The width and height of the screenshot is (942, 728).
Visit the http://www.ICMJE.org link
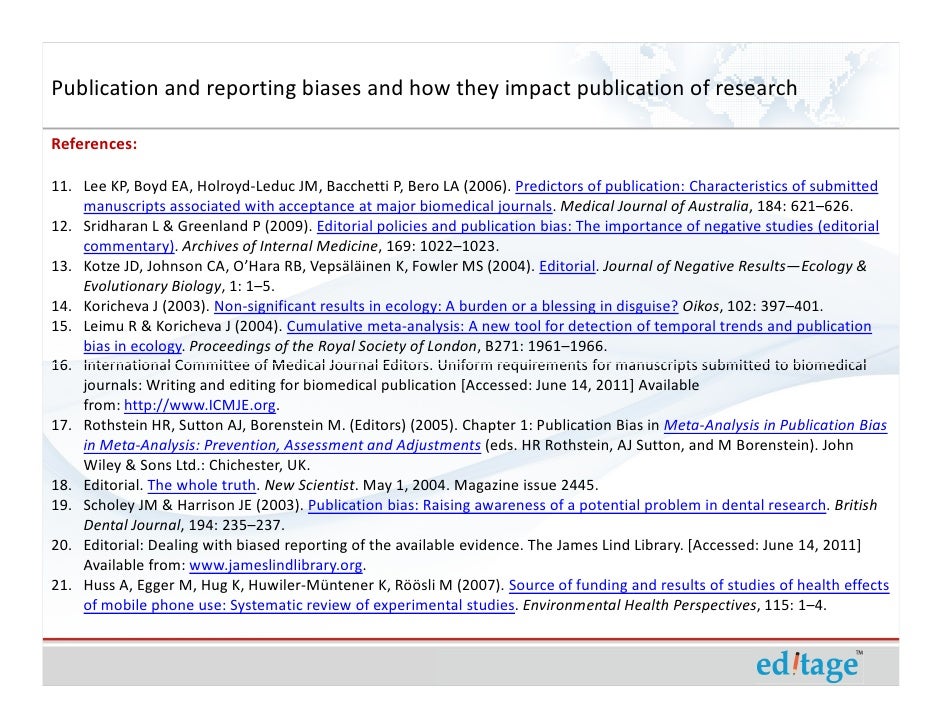[x=199, y=405]
